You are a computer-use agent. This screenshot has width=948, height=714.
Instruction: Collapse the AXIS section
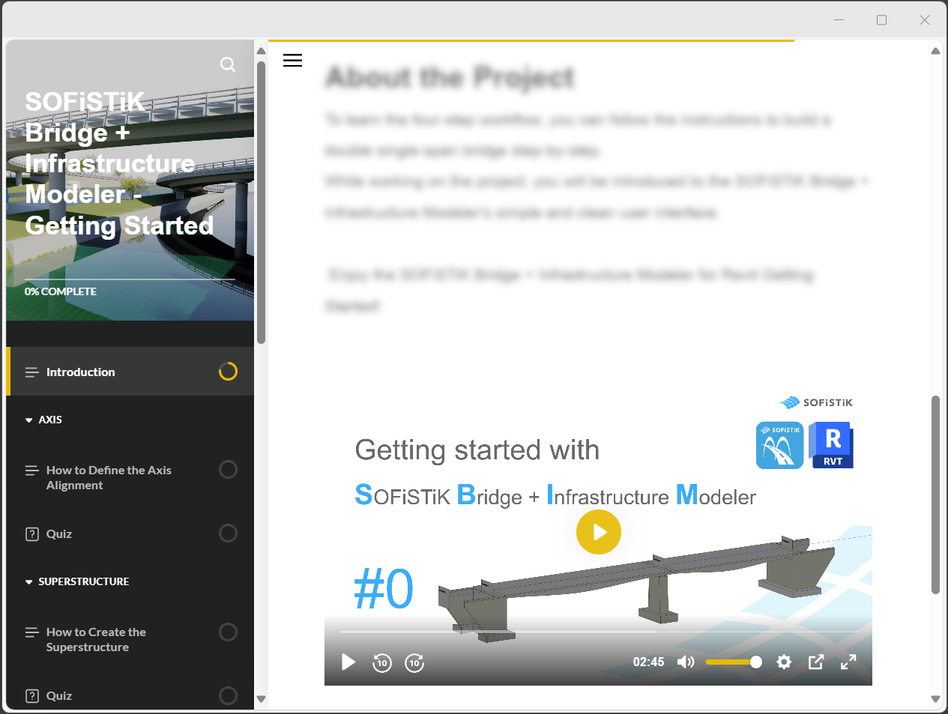click(x=44, y=420)
